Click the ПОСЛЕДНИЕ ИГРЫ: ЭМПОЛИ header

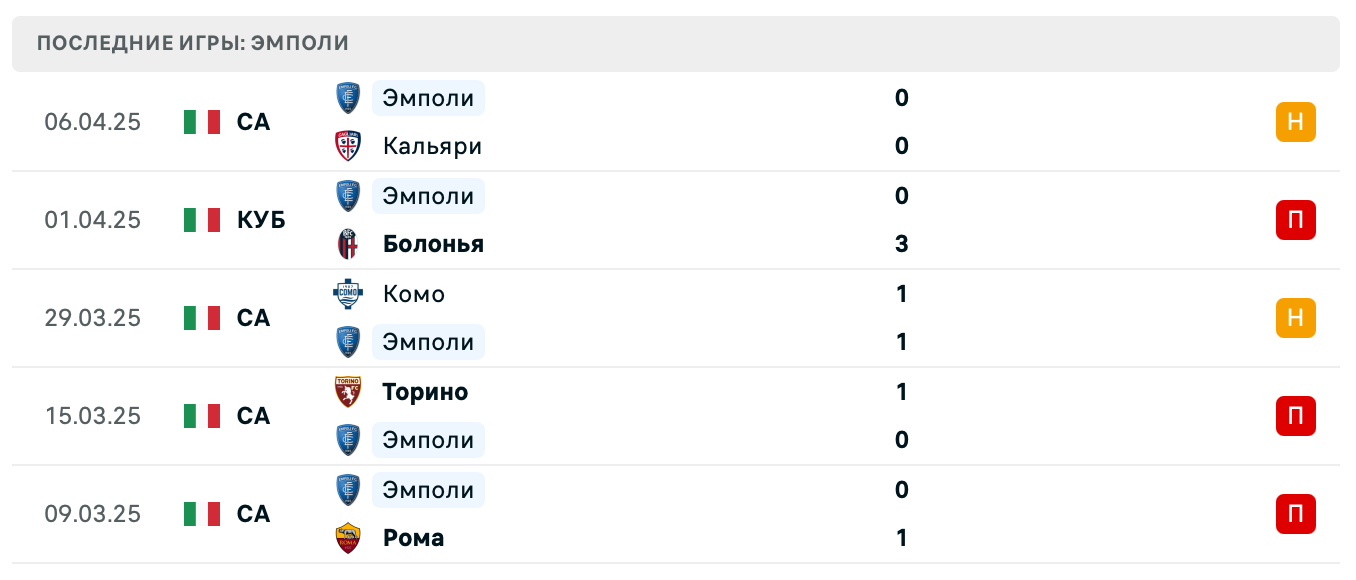[x=192, y=43]
